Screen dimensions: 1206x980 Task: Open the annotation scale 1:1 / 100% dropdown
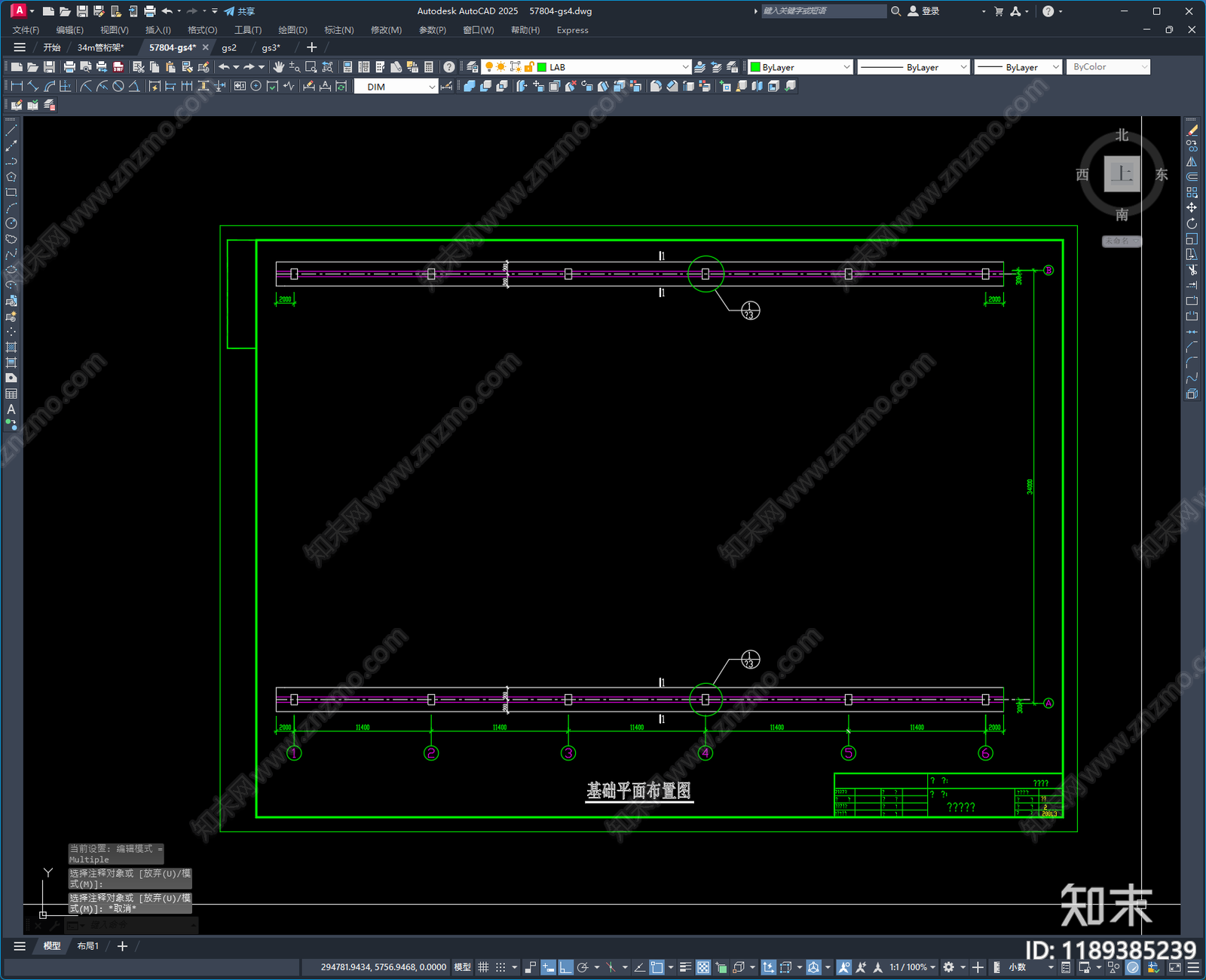click(912, 967)
